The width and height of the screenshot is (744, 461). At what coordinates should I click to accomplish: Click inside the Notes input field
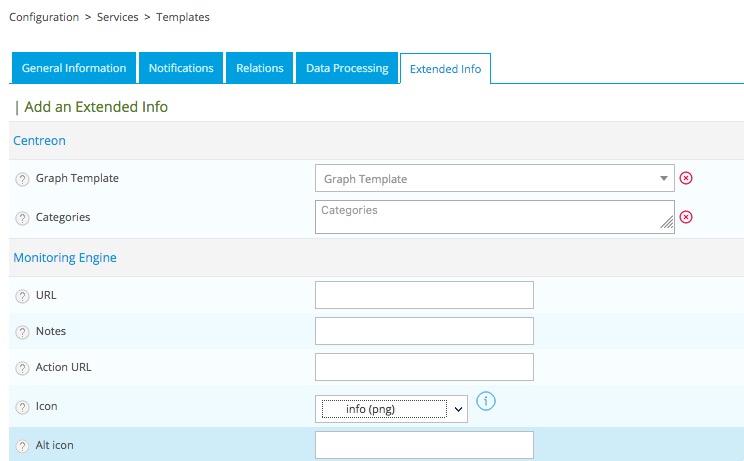pyautogui.click(x=424, y=331)
